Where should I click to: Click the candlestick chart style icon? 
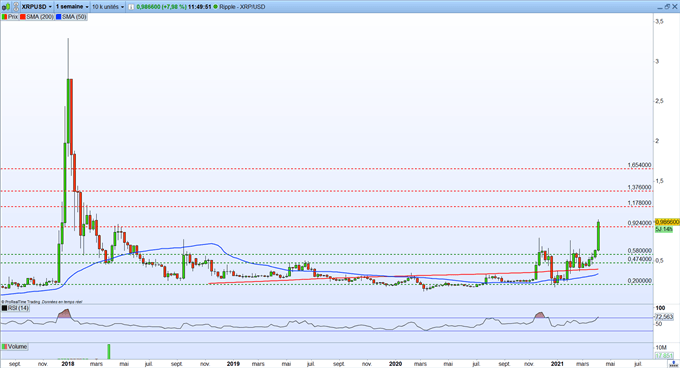[x=6, y=7]
